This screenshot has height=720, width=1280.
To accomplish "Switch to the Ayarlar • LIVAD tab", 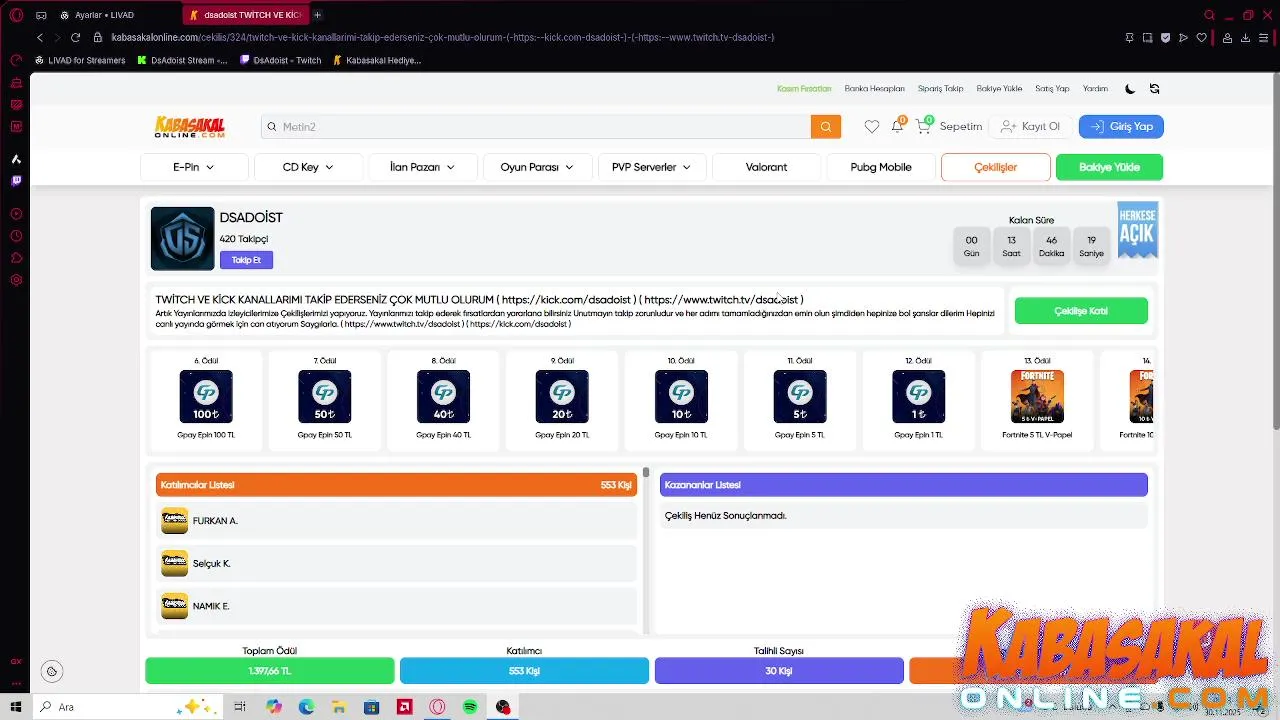I will (x=104, y=15).
